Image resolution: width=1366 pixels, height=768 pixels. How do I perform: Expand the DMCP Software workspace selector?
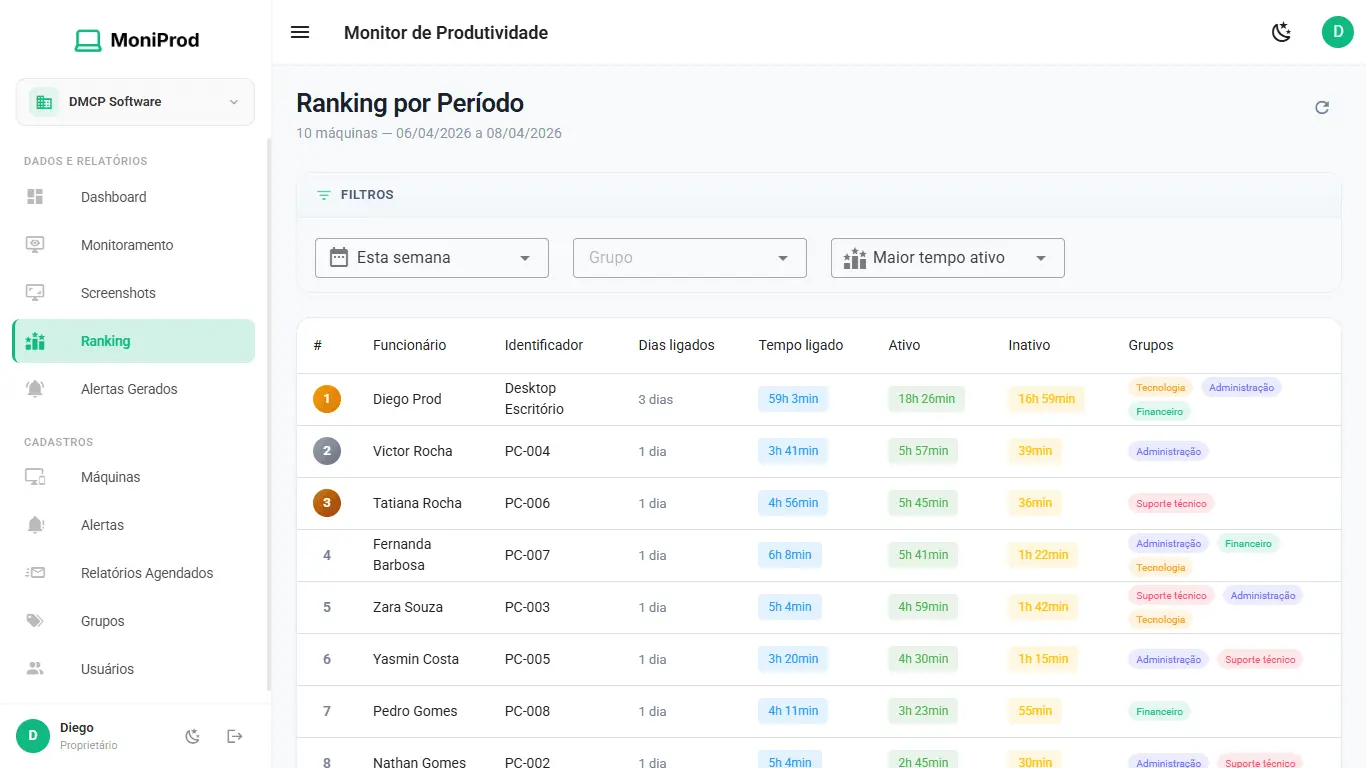click(134, 101)
